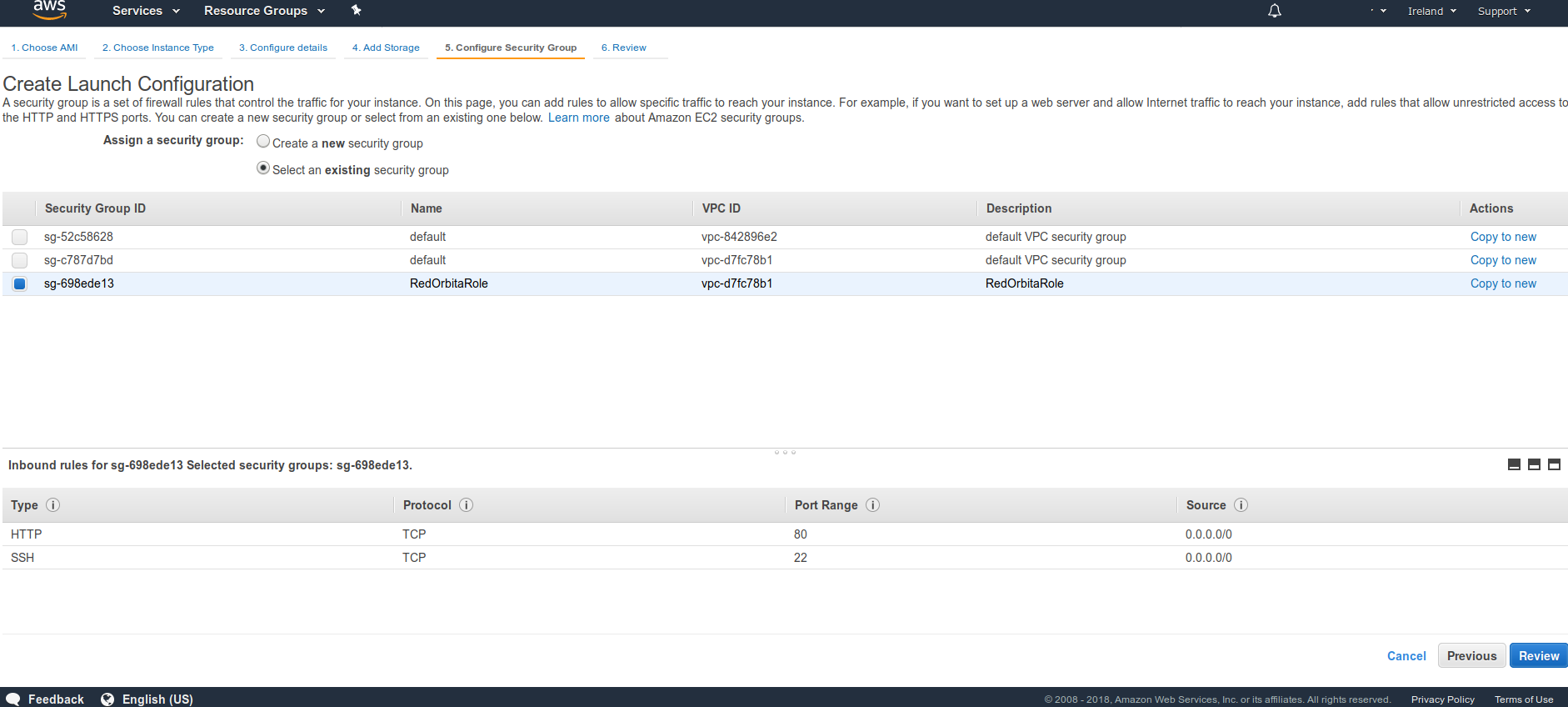Open the notifications bell icon

coord(1274,11)
